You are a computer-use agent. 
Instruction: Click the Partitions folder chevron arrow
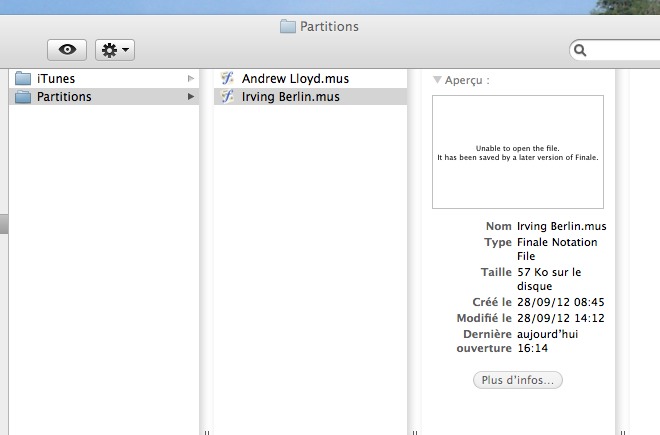[191, 97]
